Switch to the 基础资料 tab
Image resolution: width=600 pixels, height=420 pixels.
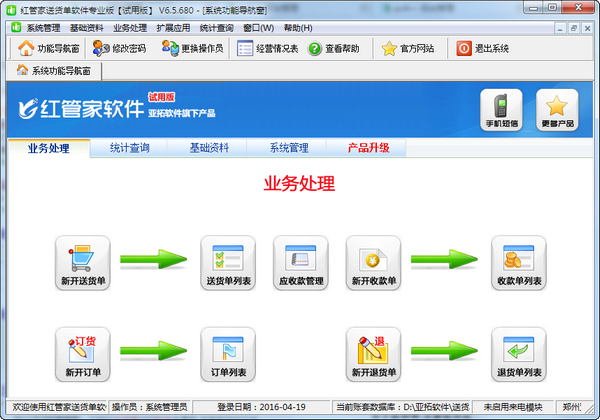[x=209, y=148]
